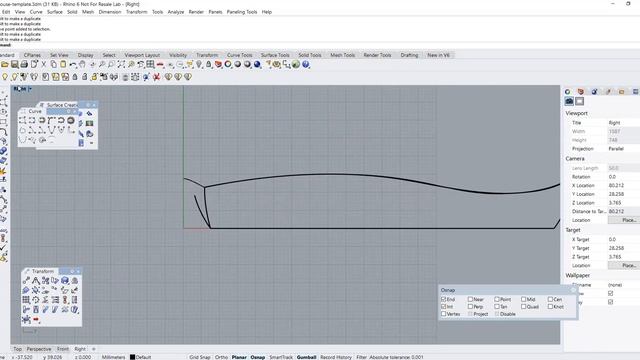Screen dimensions: 640x360
Task: Click the Undo arrow icon
Action: 73,64
